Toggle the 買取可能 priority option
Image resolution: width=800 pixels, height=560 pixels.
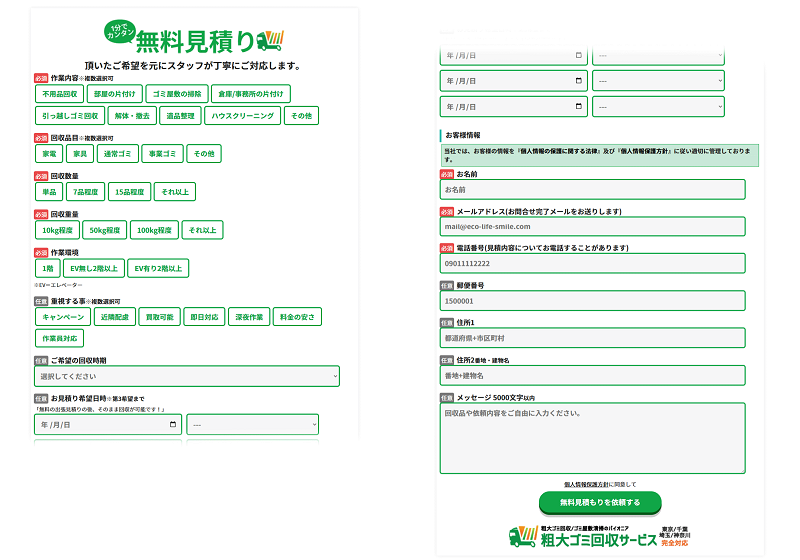tap(160, 317)
